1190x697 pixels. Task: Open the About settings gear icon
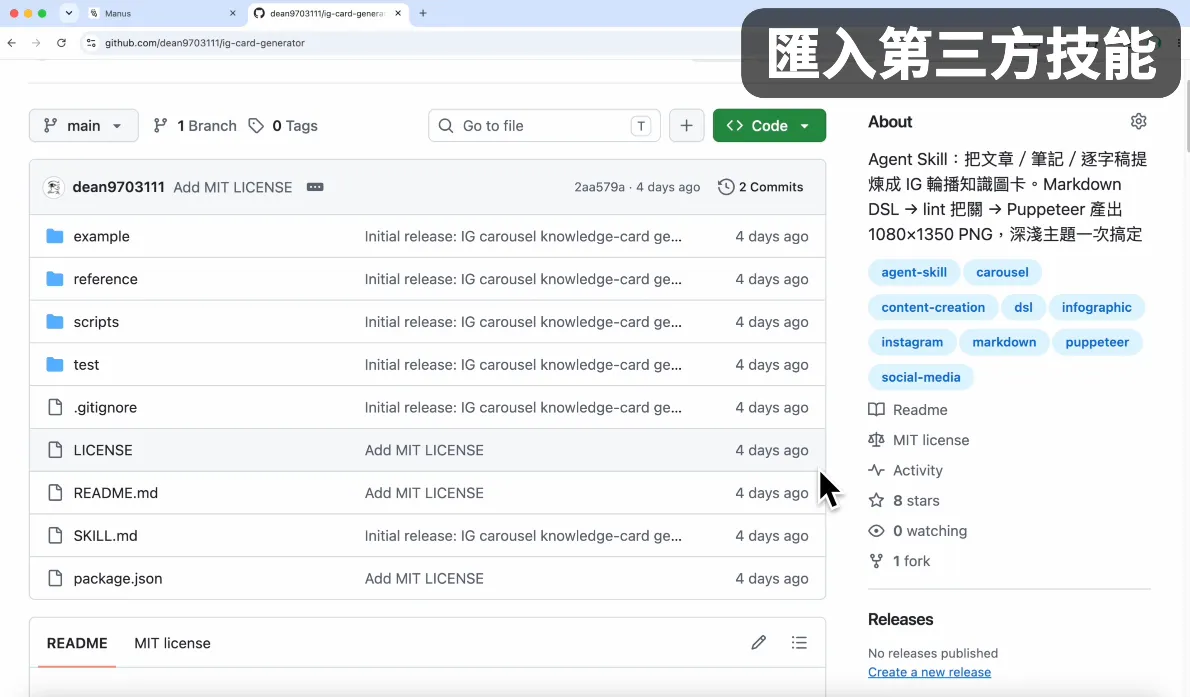tap(1138, 121)
